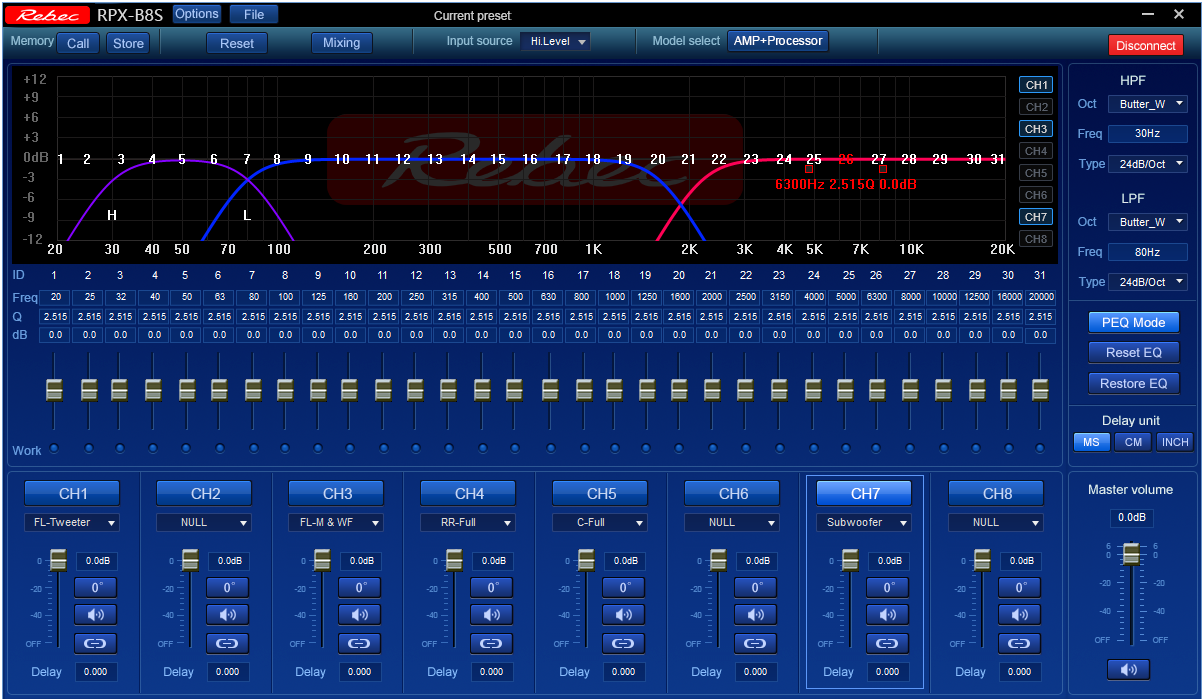Image resolution: width=1203 pixels, height=700 pixels.
Task: Click the 1000Hz EQ band slider
Action: [x=614, y=389]
